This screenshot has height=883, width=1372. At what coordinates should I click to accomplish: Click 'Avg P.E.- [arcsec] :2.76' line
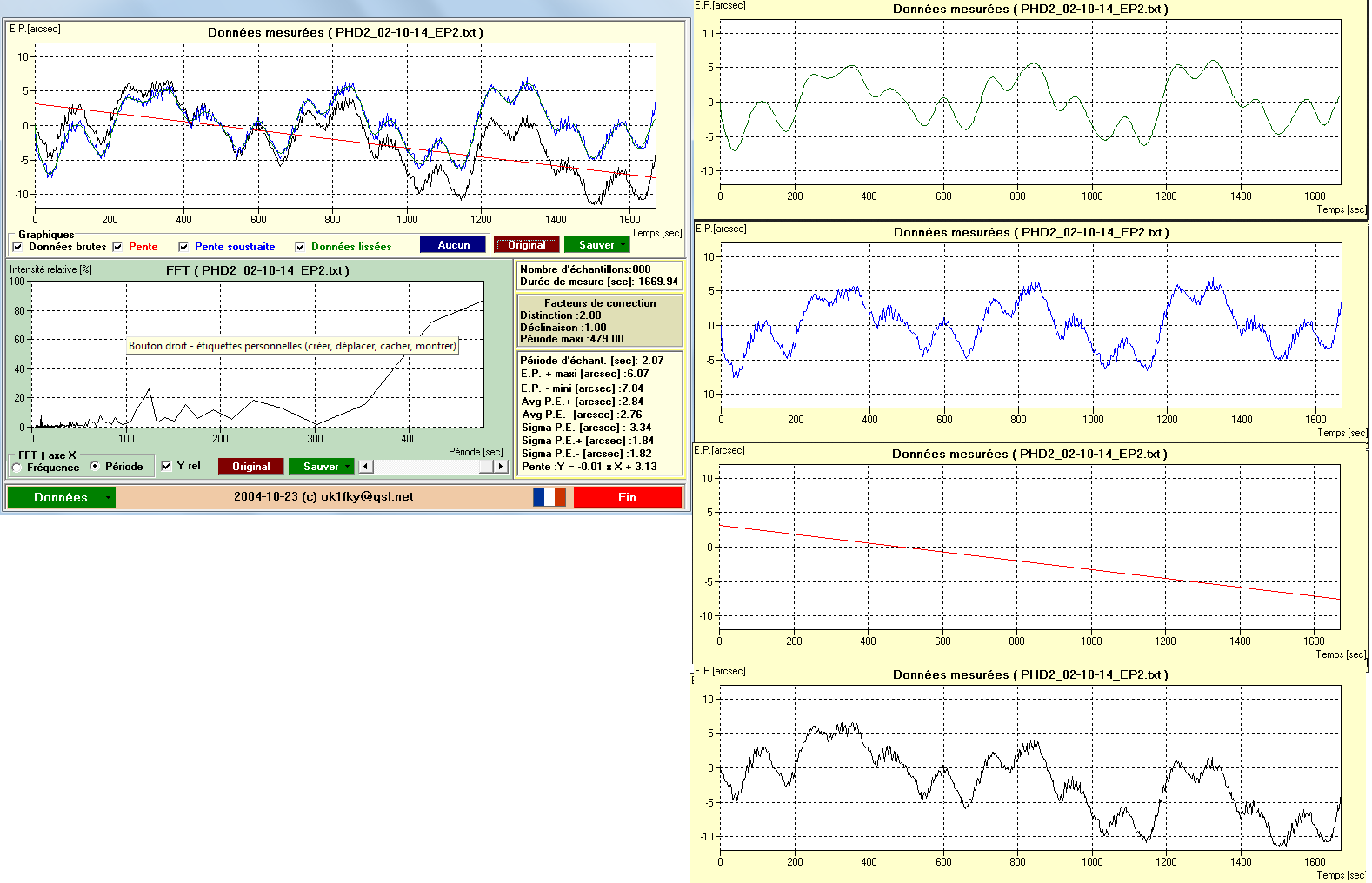[582, 415]
